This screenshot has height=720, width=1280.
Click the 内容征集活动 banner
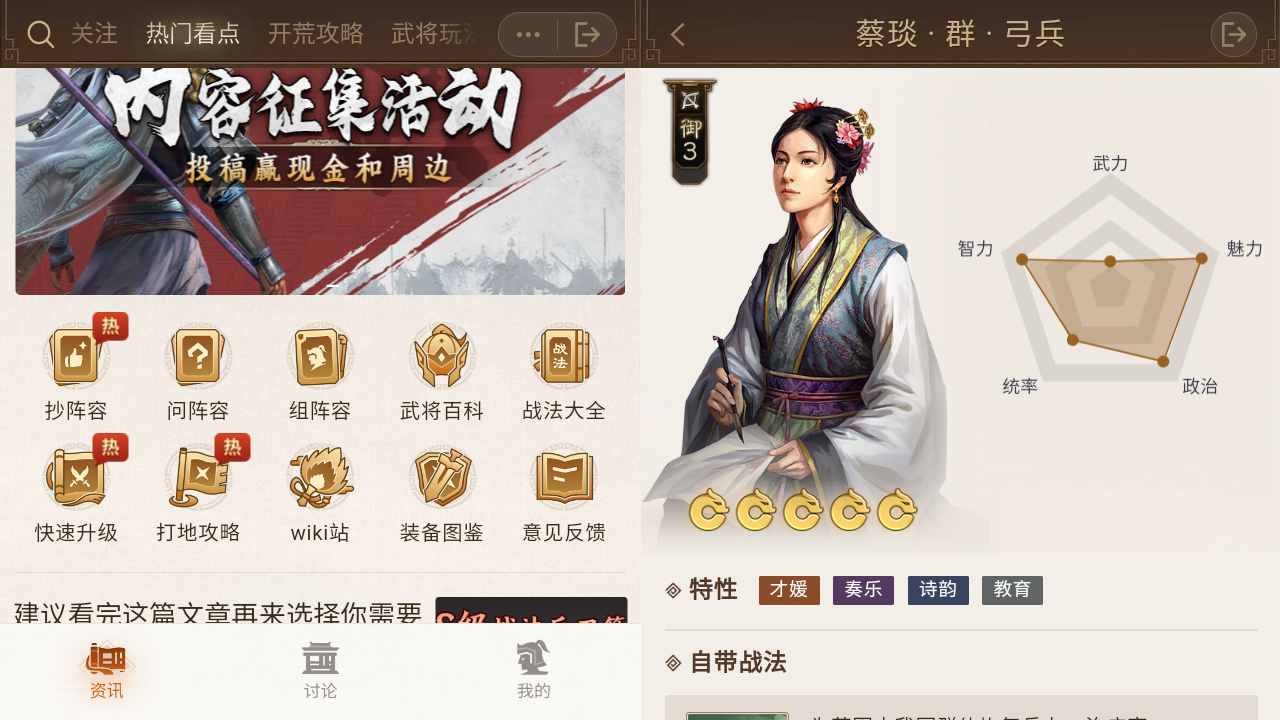point(320,181)
